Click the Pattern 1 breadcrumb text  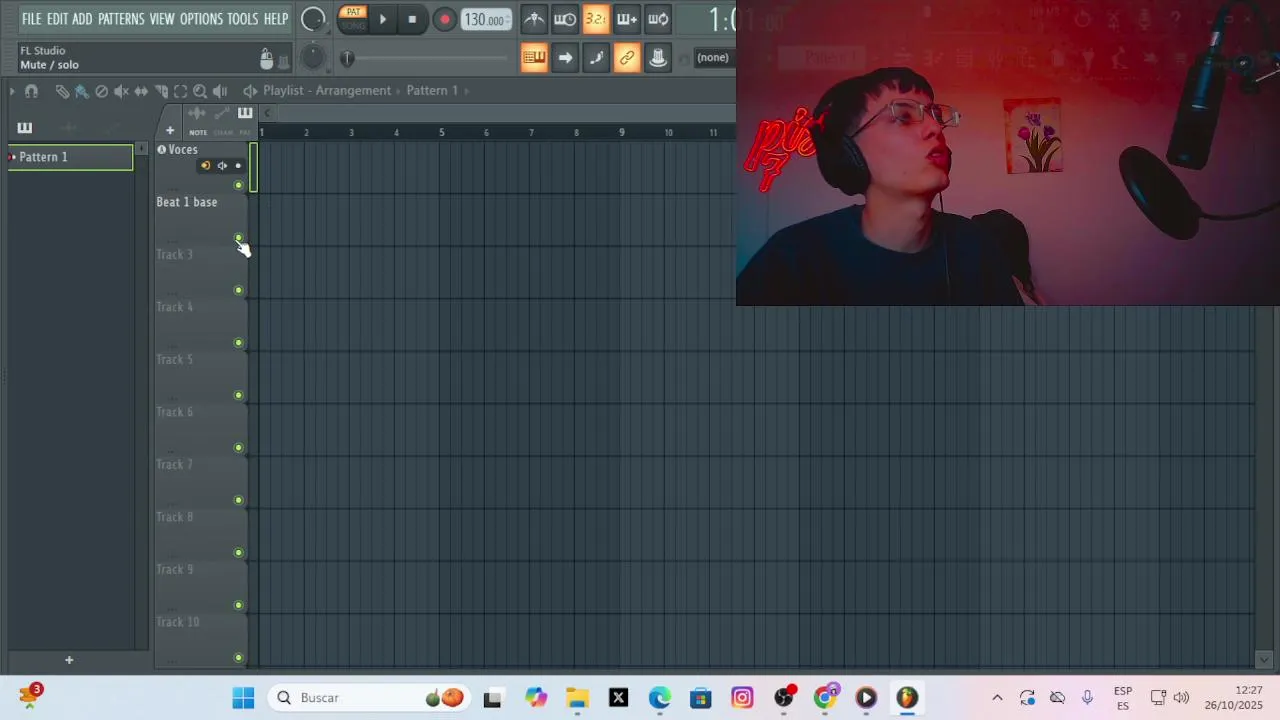[432, 90]
